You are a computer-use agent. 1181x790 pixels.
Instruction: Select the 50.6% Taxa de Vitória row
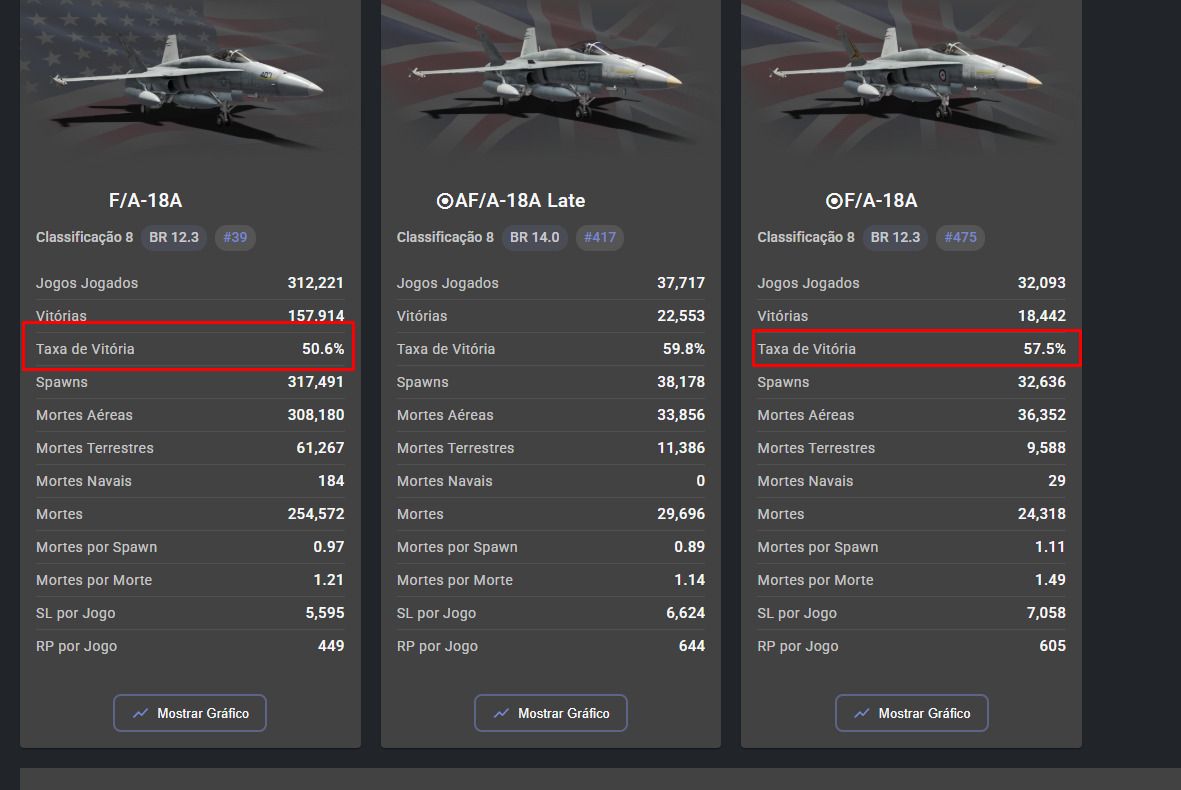[190, 349]
